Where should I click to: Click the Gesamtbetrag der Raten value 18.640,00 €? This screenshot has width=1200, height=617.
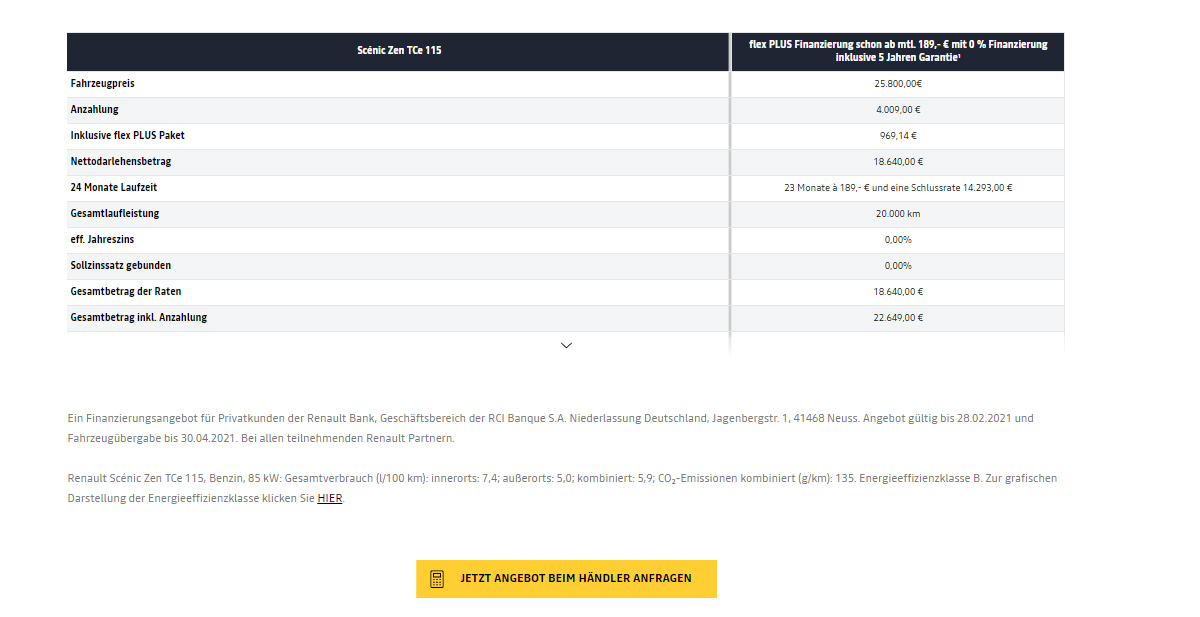pyautogui.click(x=898, y=292)
